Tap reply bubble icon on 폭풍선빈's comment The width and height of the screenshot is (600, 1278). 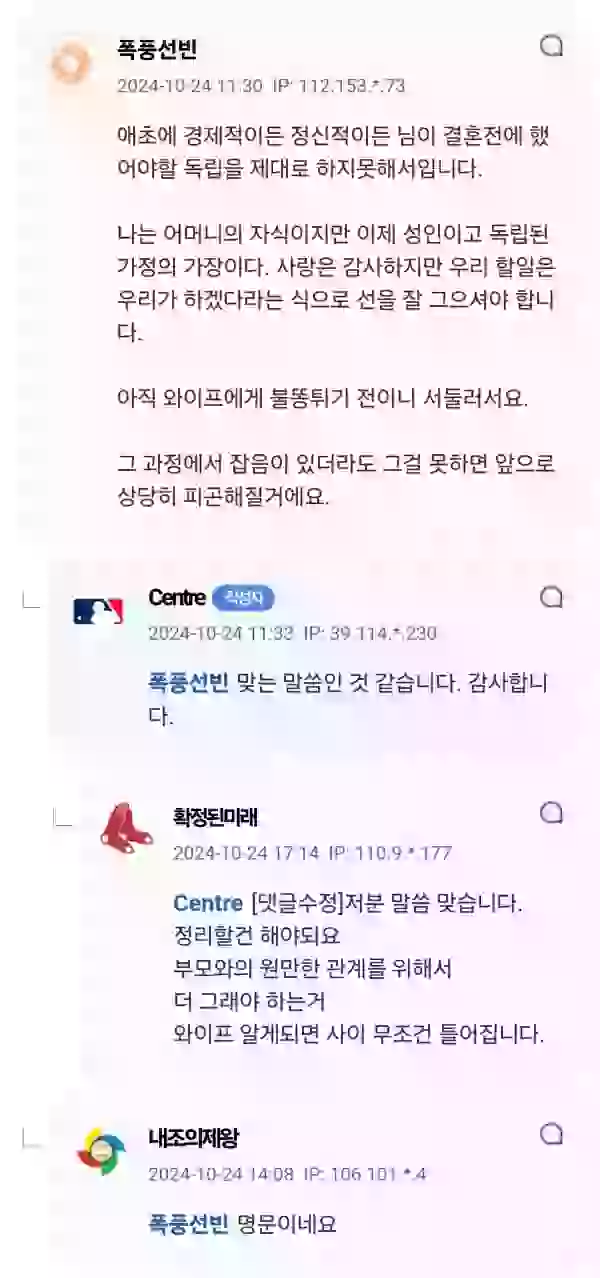tap(551, 46)
